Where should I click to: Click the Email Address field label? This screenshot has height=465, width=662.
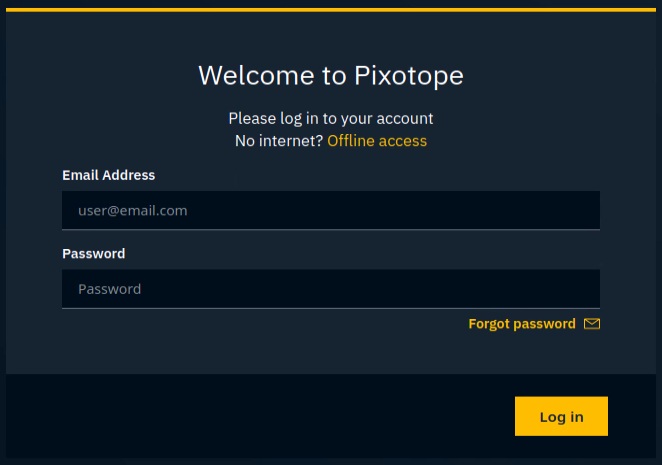click(109, 175)
